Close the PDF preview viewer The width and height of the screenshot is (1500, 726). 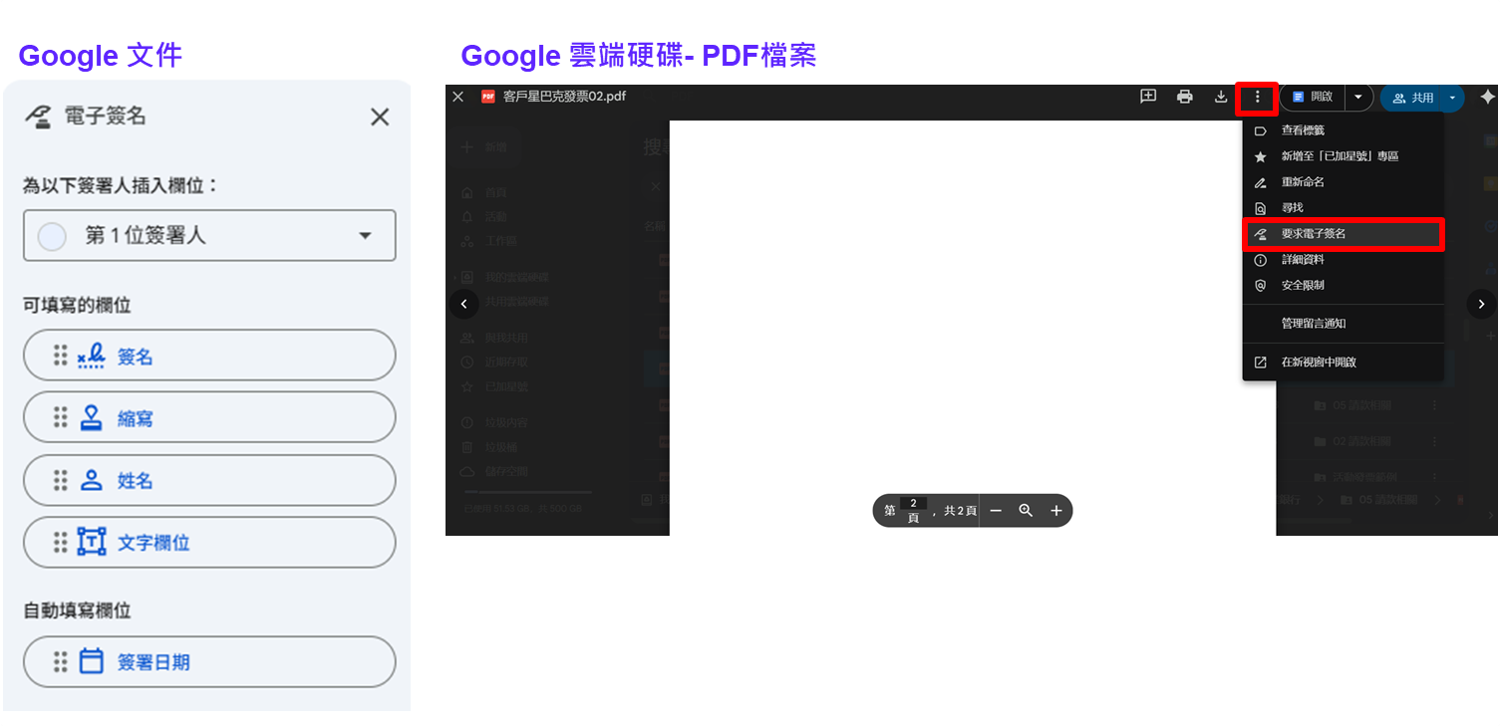(x=458, y=97)
